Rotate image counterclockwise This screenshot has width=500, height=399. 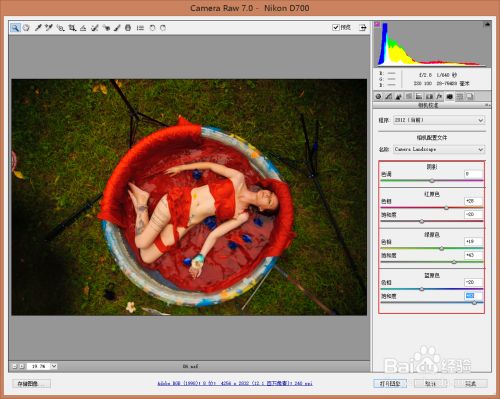[x=152, y=28]
